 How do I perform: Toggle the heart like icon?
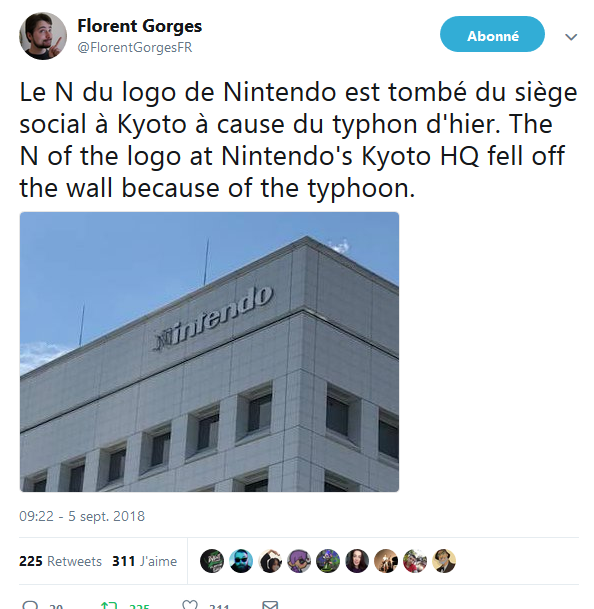pos(190,605)
